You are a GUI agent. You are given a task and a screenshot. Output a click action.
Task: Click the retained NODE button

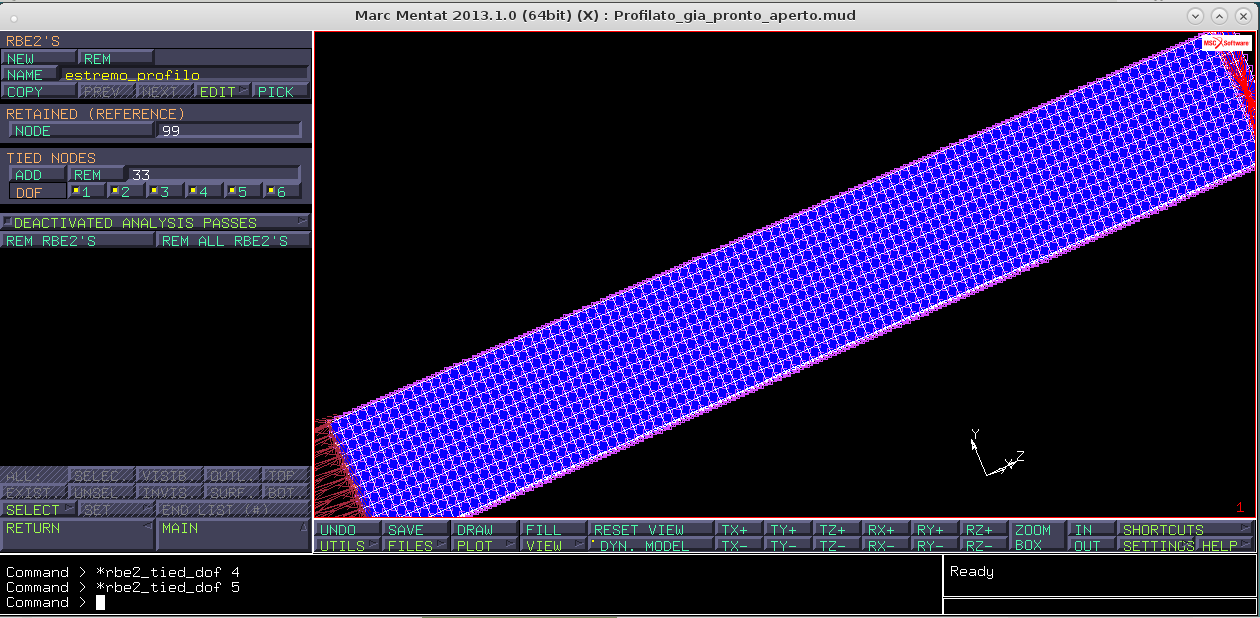pos(81,131)
